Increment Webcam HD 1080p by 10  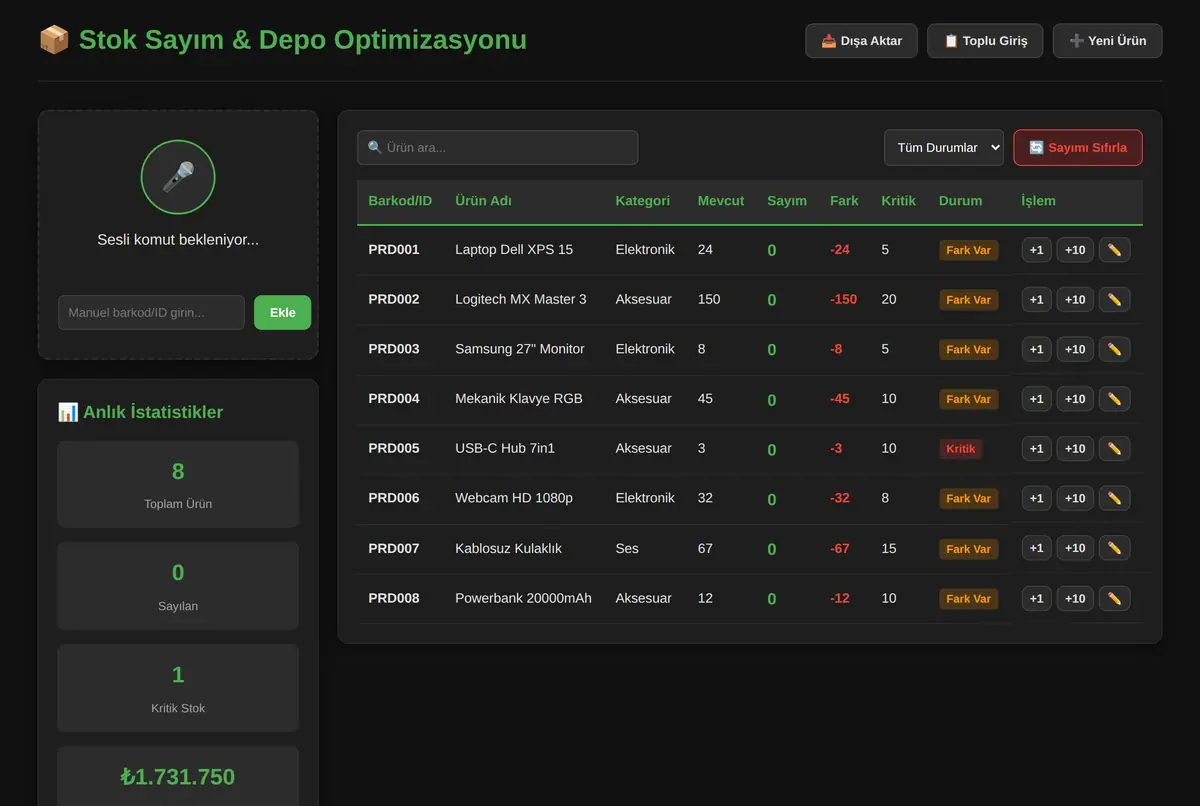coord(1075,498)
